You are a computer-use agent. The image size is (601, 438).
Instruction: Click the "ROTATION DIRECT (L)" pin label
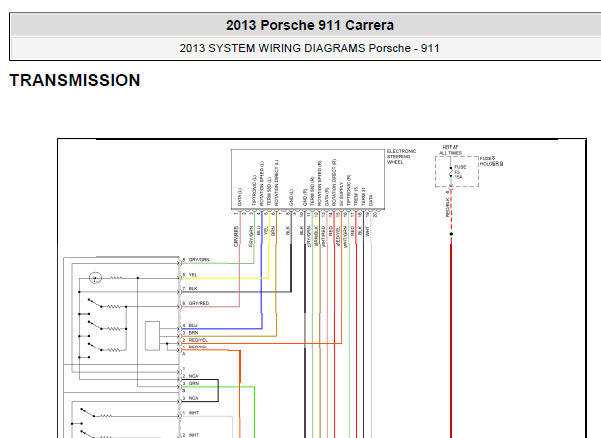coord(276,183)
